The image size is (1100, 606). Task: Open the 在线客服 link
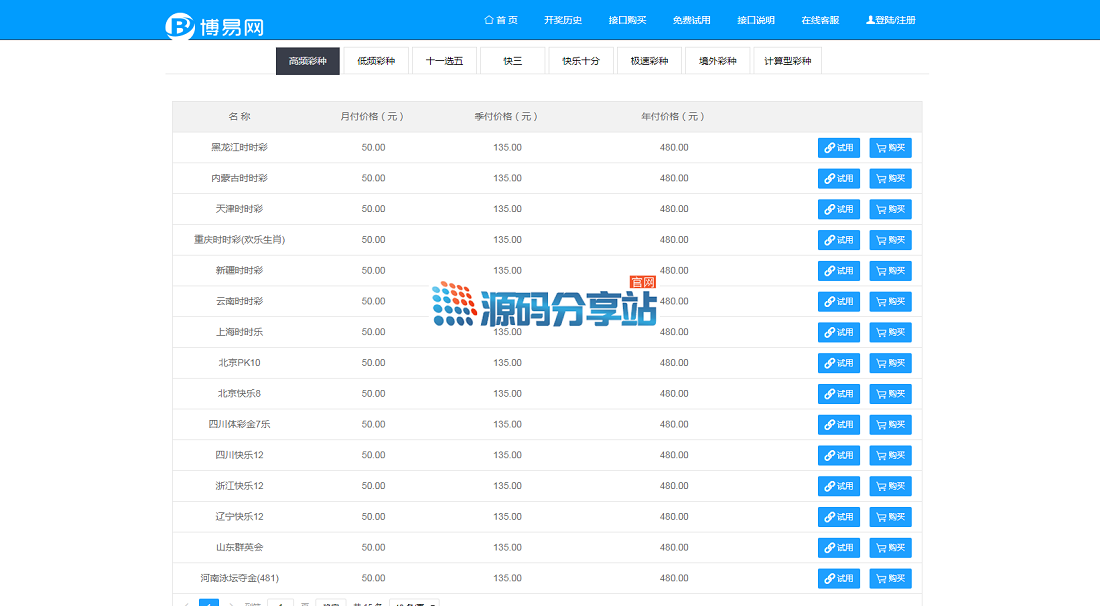point(820,20)
